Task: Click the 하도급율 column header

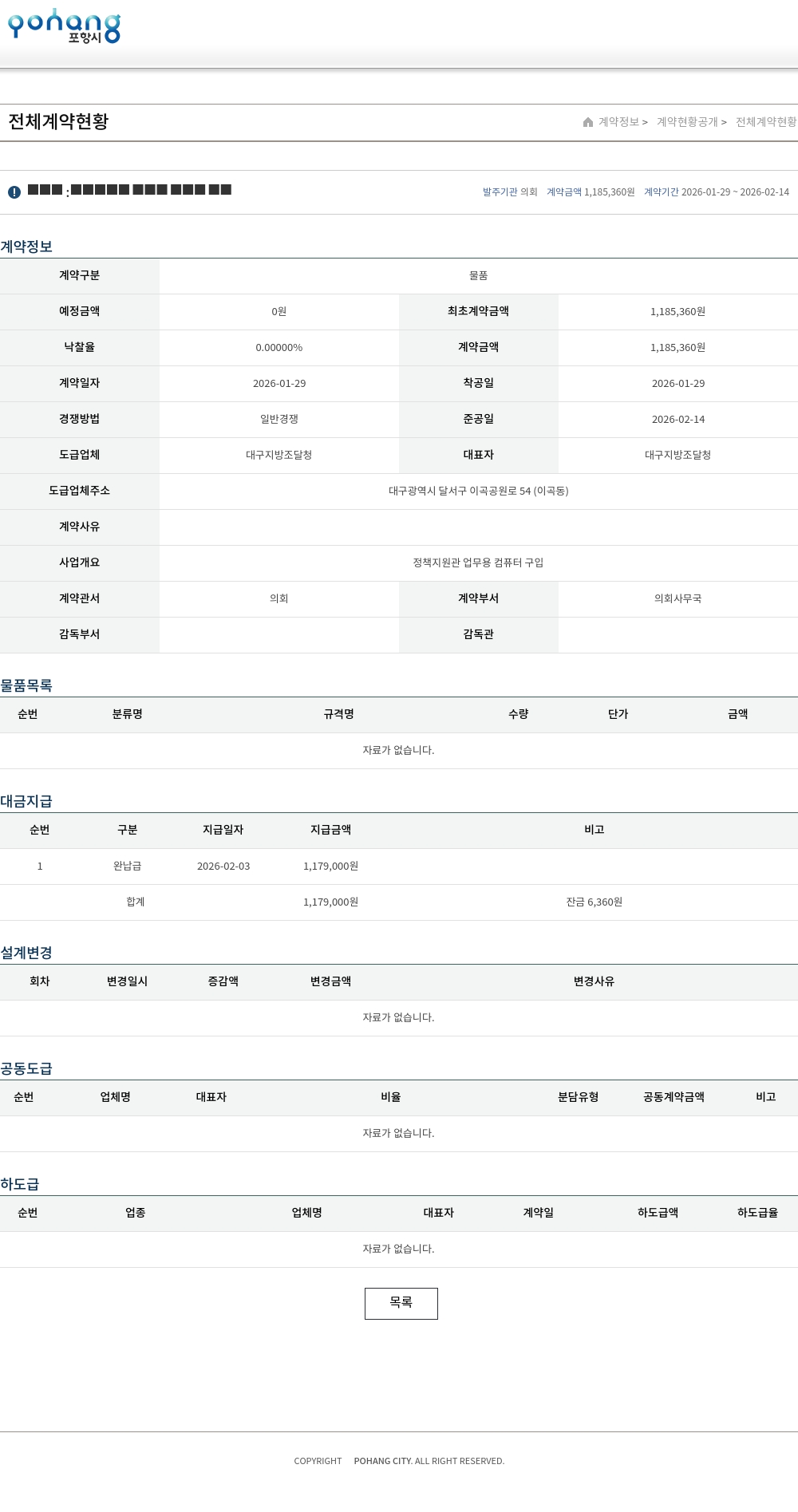Action: click(x=757, y=1213)
